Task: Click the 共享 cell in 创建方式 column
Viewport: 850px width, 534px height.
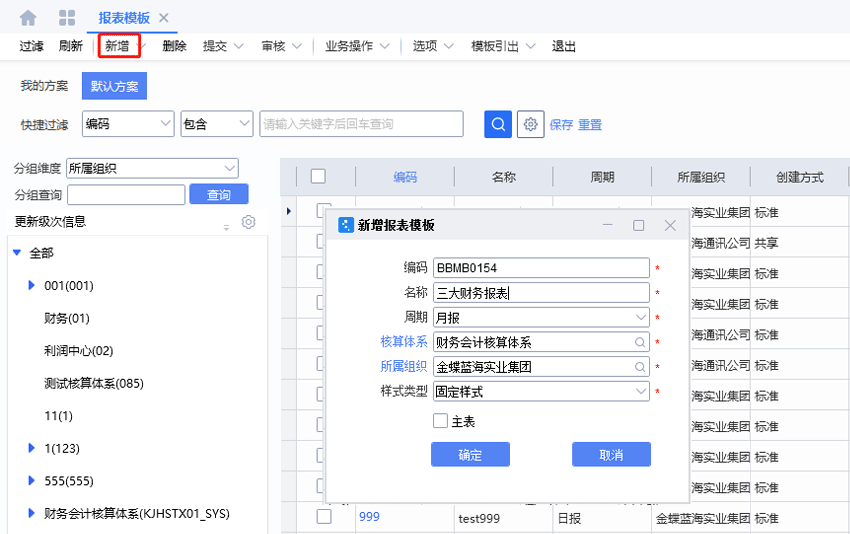Action: (x=767, y=243)
